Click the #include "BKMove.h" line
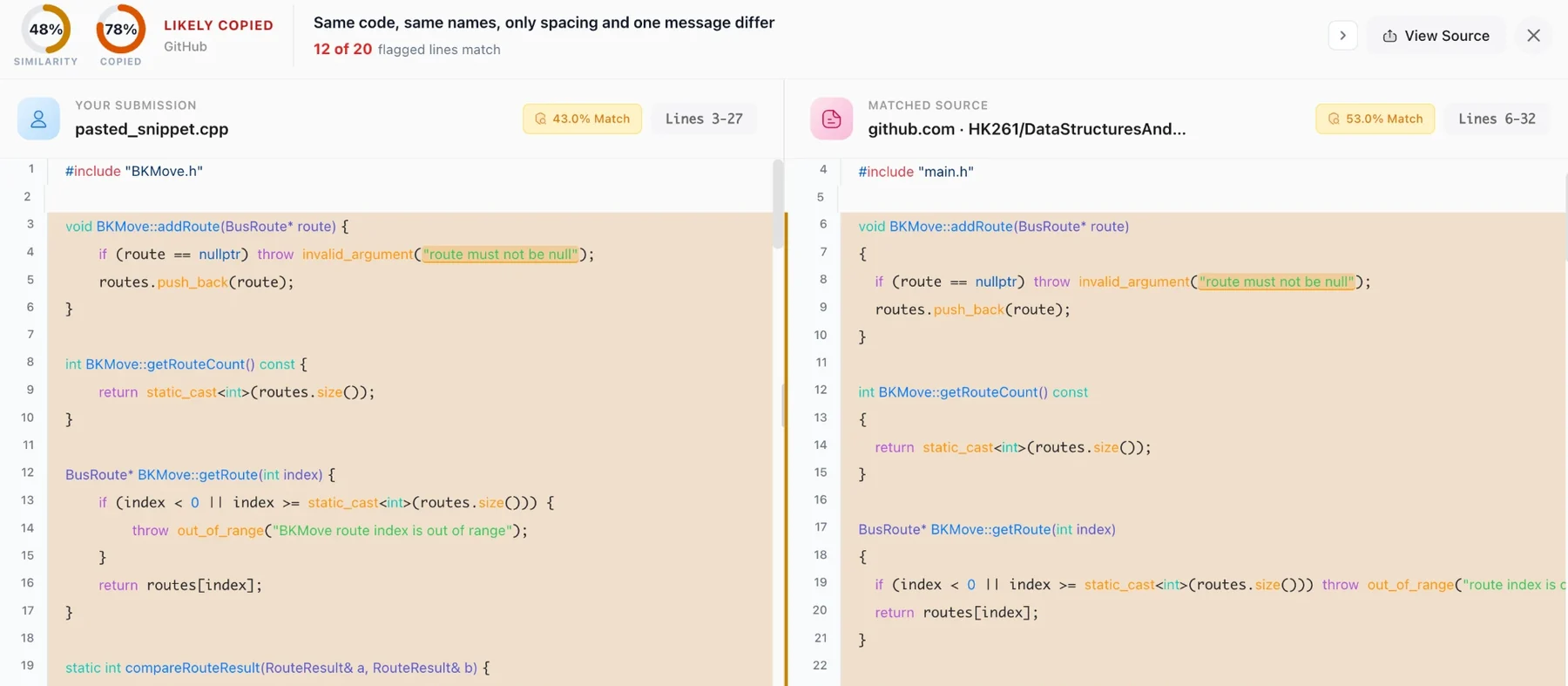This screenshot has height=686, width=1568. pos(134,171)
